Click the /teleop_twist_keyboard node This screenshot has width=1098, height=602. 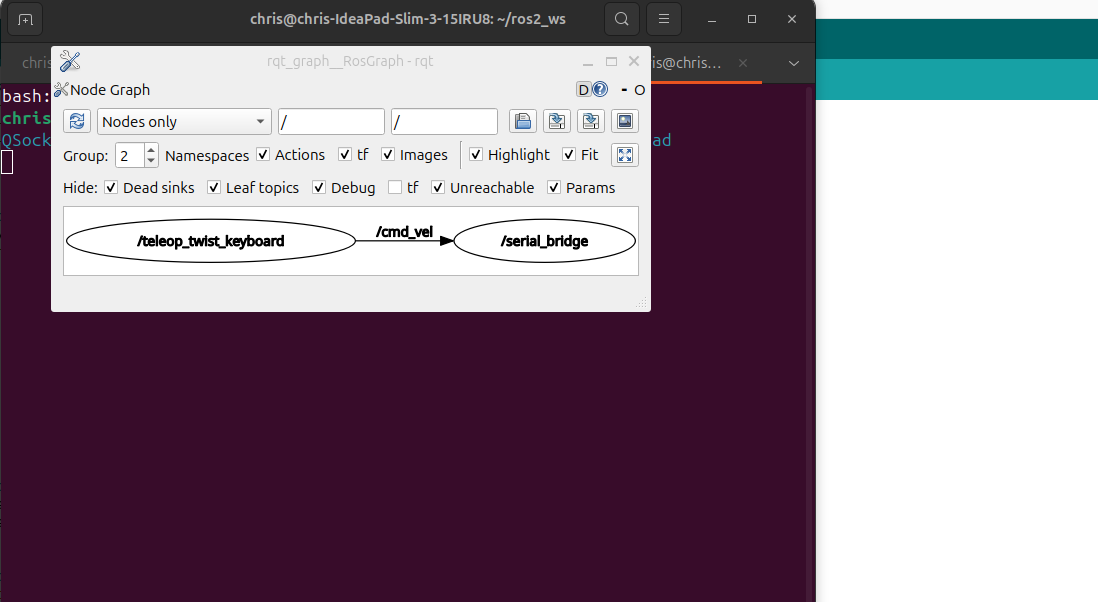point(210,241)
